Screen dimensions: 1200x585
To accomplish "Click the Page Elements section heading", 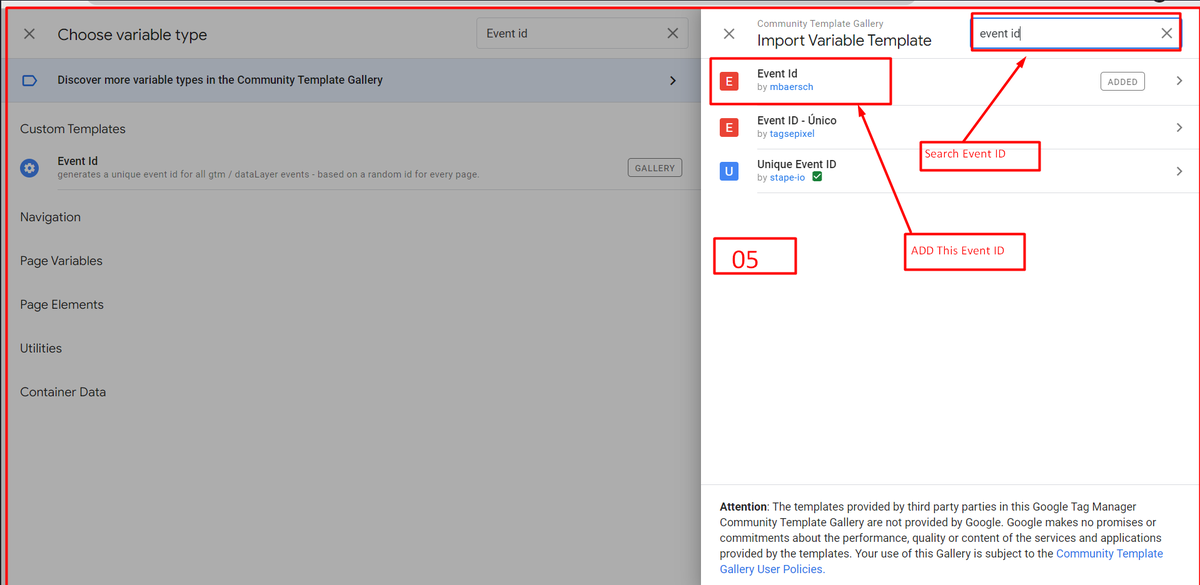I will pyautogui.click(x=62, y=305).
